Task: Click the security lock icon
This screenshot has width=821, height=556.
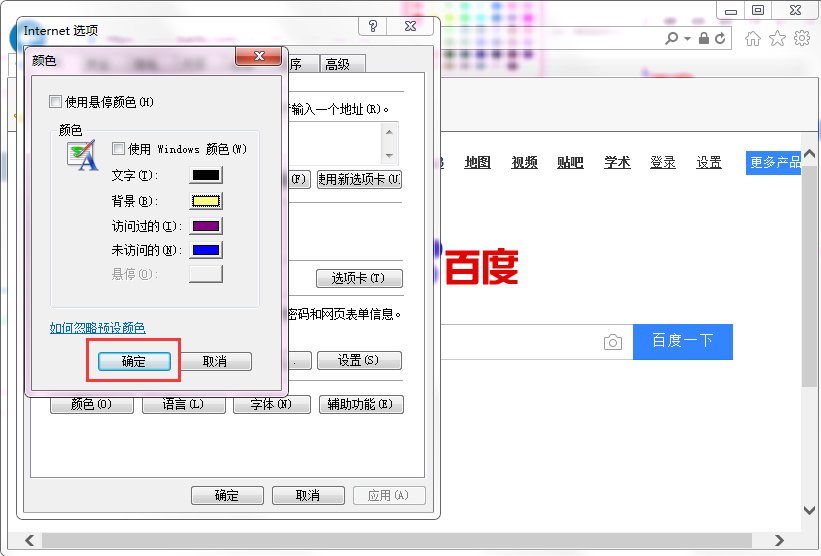Action: [x=704, y=38]
